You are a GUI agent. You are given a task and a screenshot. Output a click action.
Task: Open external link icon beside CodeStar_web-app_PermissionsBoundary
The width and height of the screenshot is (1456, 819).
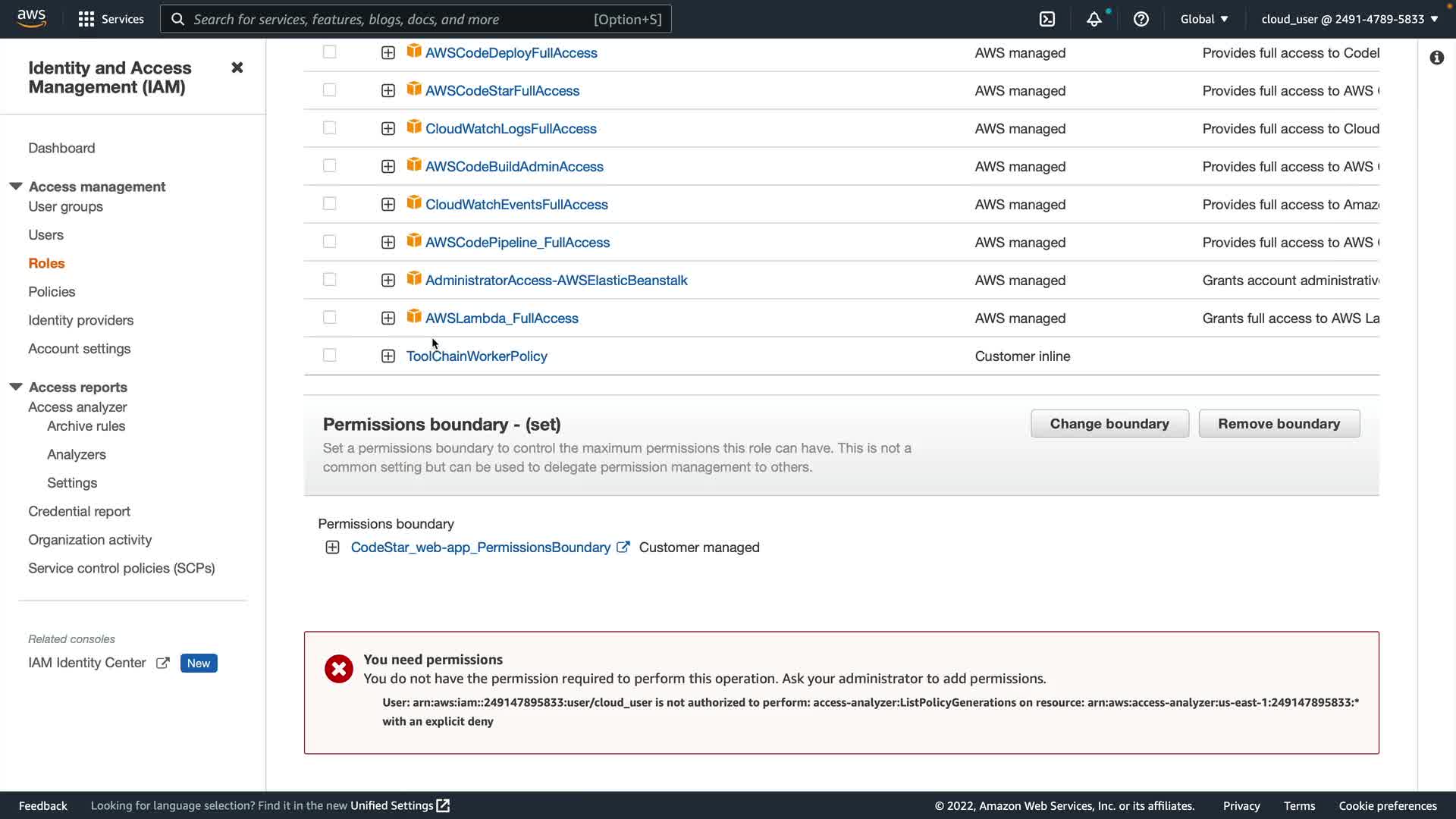click(623, 547)
